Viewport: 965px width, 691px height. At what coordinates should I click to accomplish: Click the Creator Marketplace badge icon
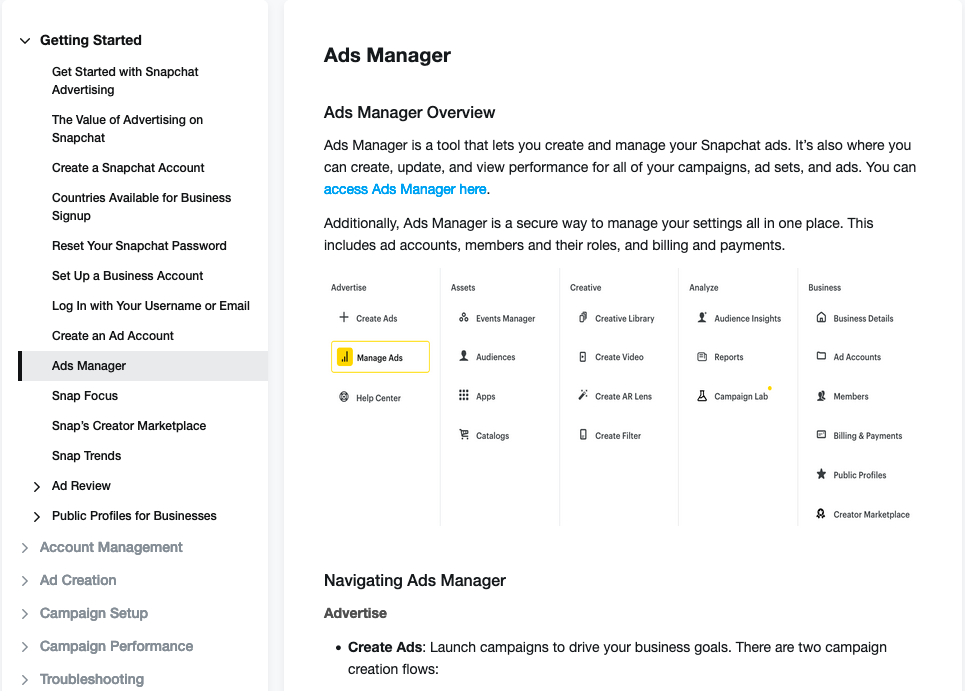click(821, 513)
